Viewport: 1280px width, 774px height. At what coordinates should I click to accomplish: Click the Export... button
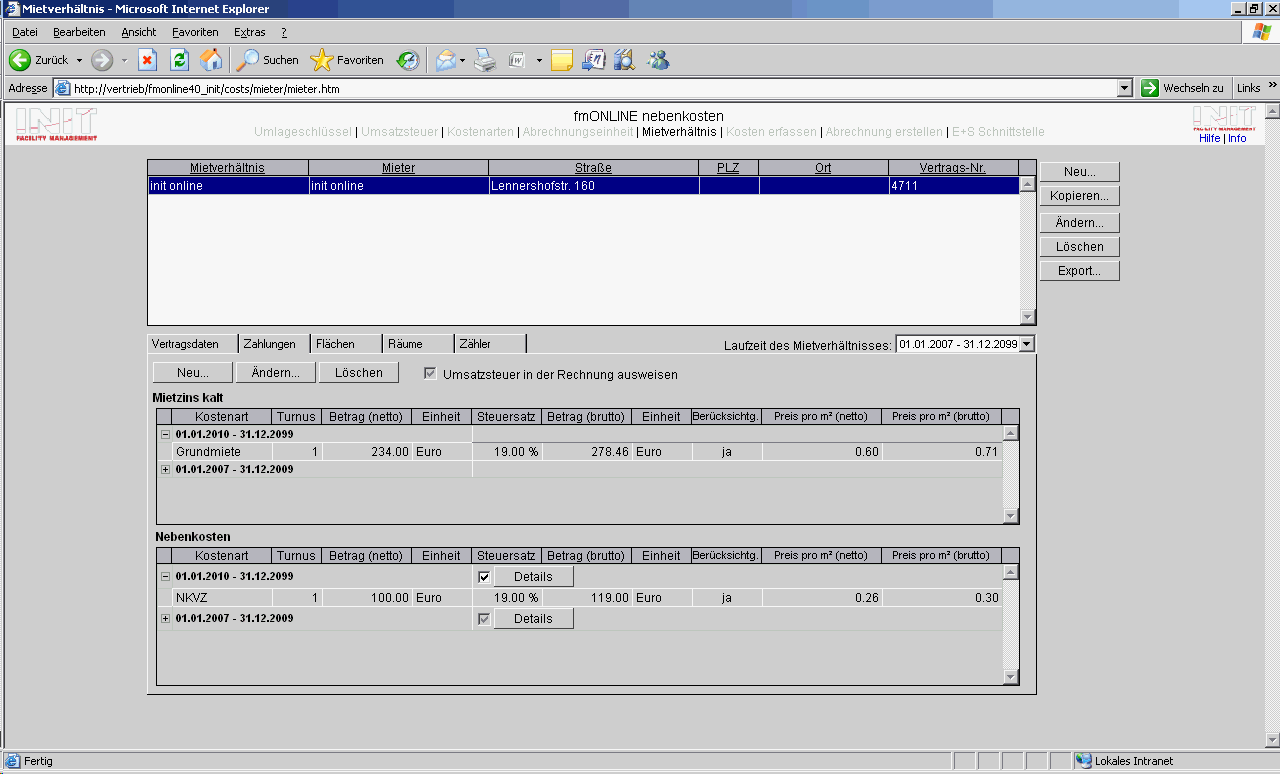(x=1080, y=271)
